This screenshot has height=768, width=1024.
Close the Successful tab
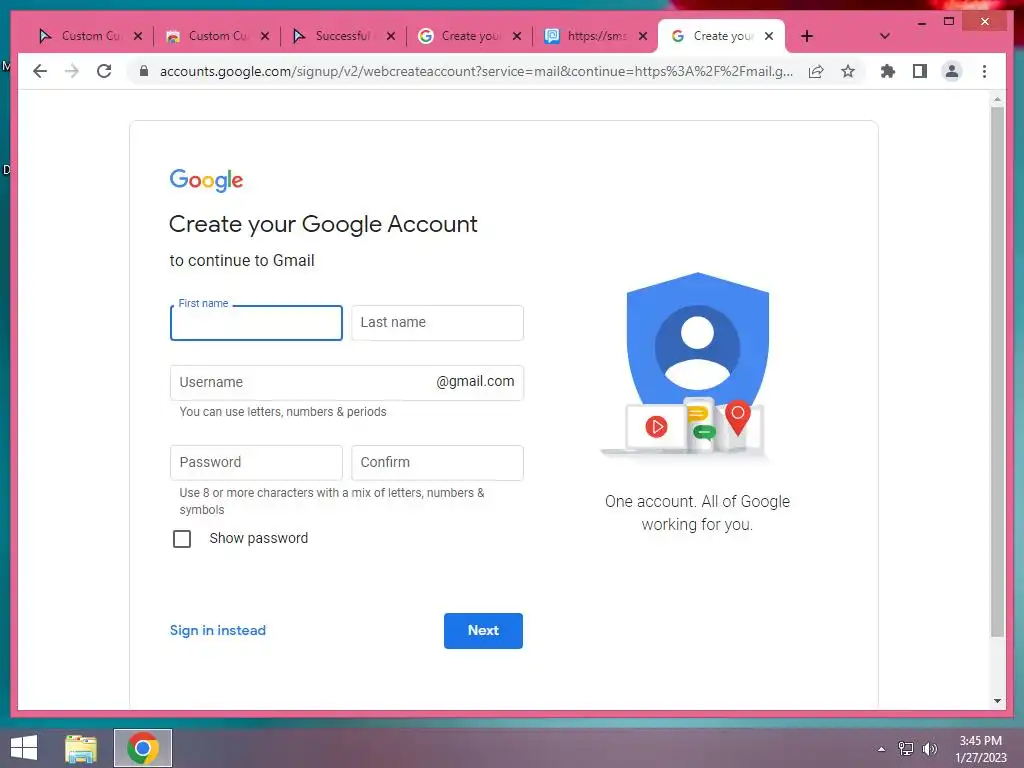tap(391, 36)
